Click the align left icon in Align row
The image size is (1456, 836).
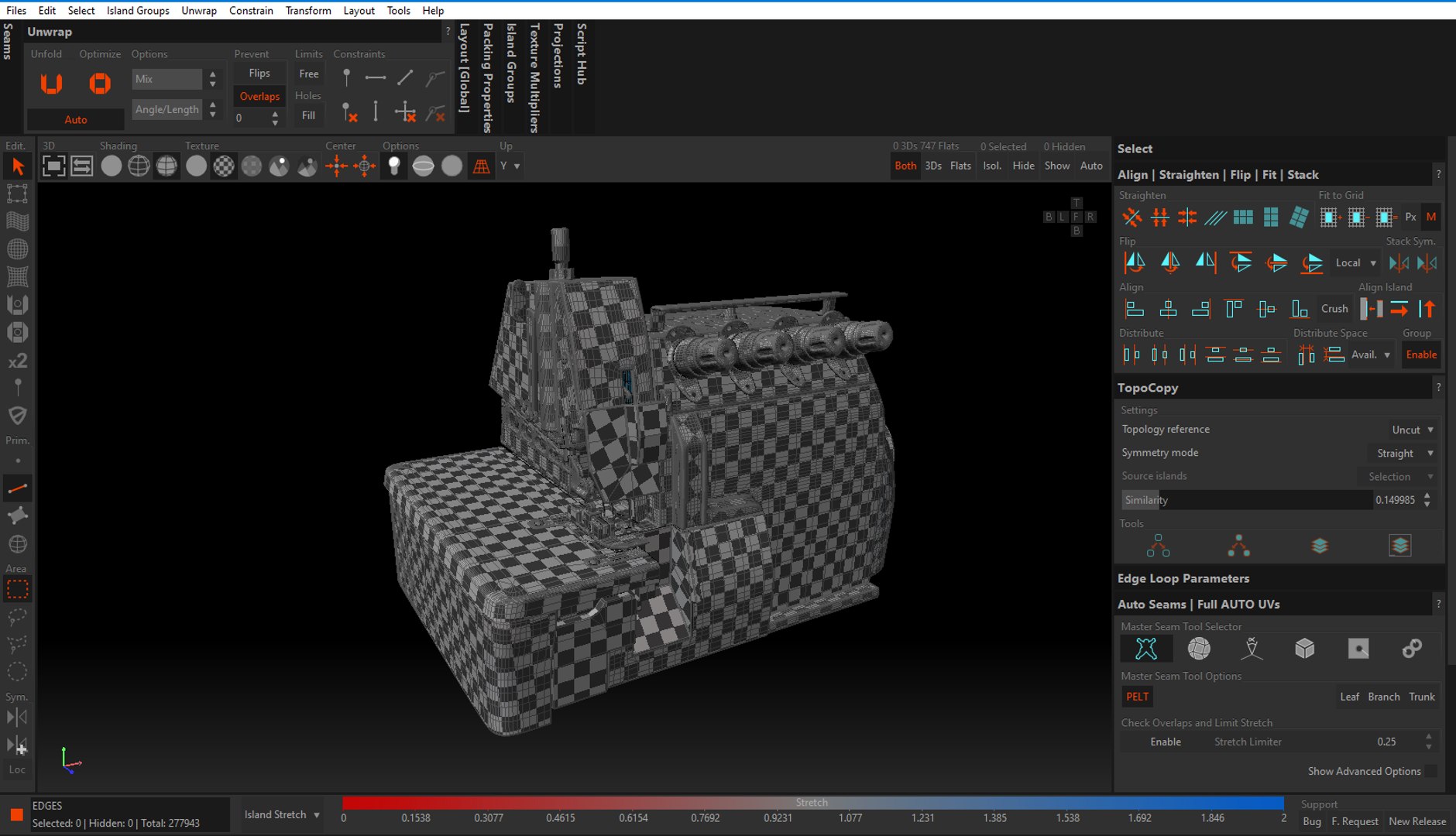(x=1135, y=309)
